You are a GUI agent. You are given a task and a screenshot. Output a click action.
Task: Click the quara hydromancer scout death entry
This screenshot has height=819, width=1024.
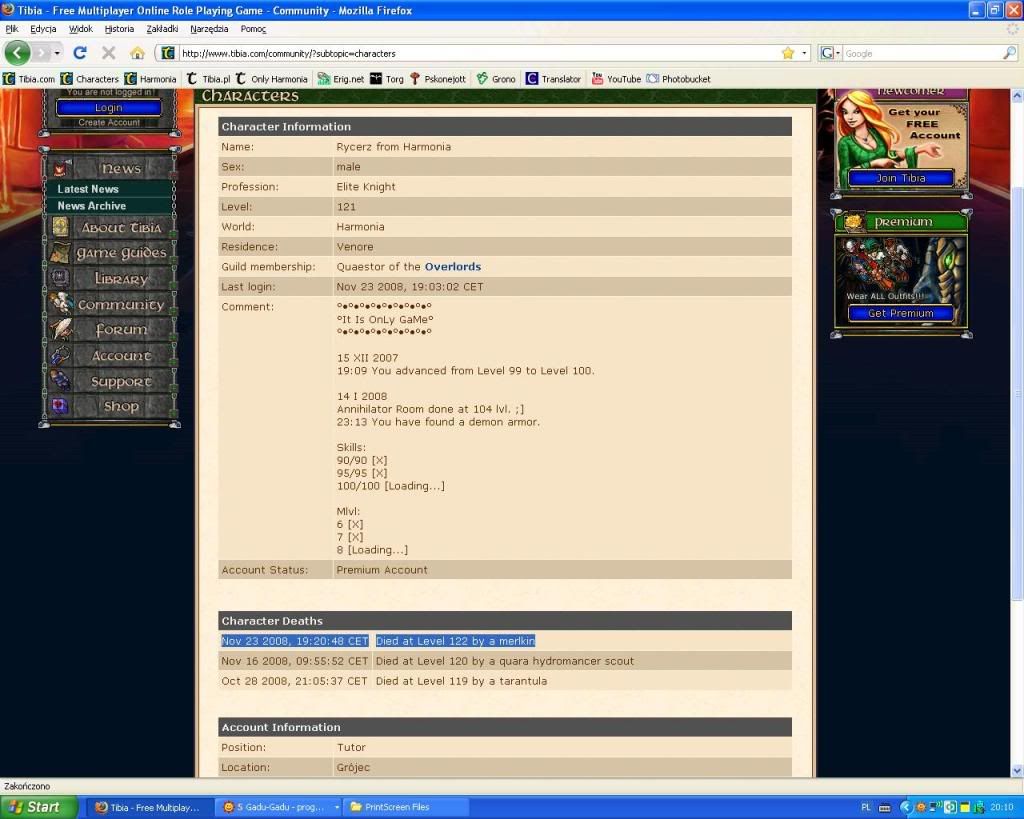pos(505,661)
